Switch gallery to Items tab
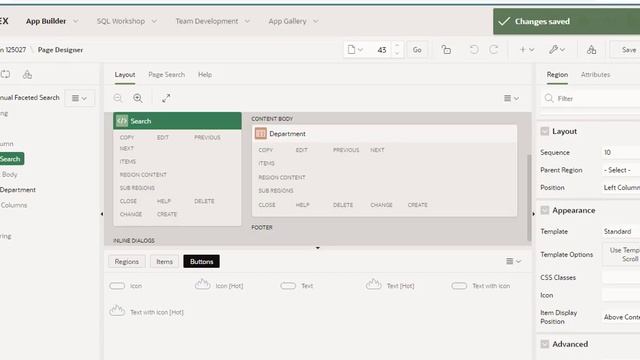The width and height of the screenshot is (640, 360). pyautogui.click(x=164, y=262)
